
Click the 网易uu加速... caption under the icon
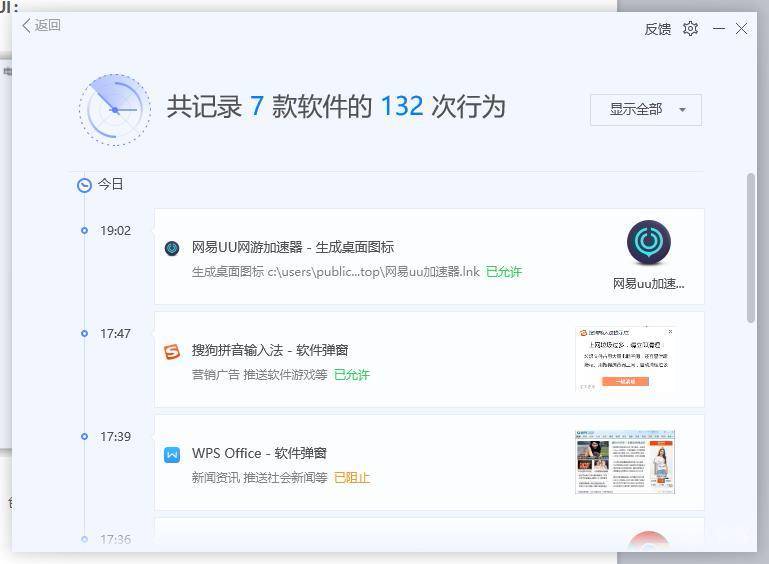click(648, 283)
